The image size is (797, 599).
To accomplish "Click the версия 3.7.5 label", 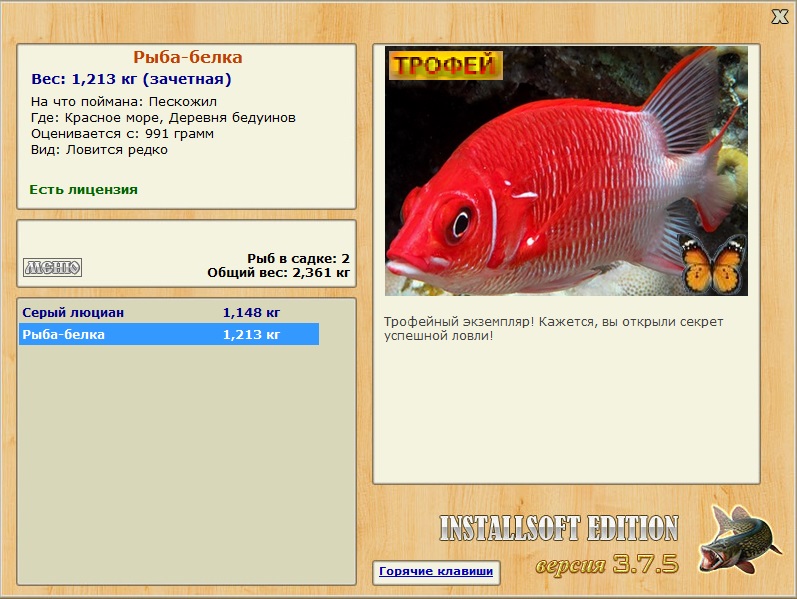I will (x=607, y=564).
